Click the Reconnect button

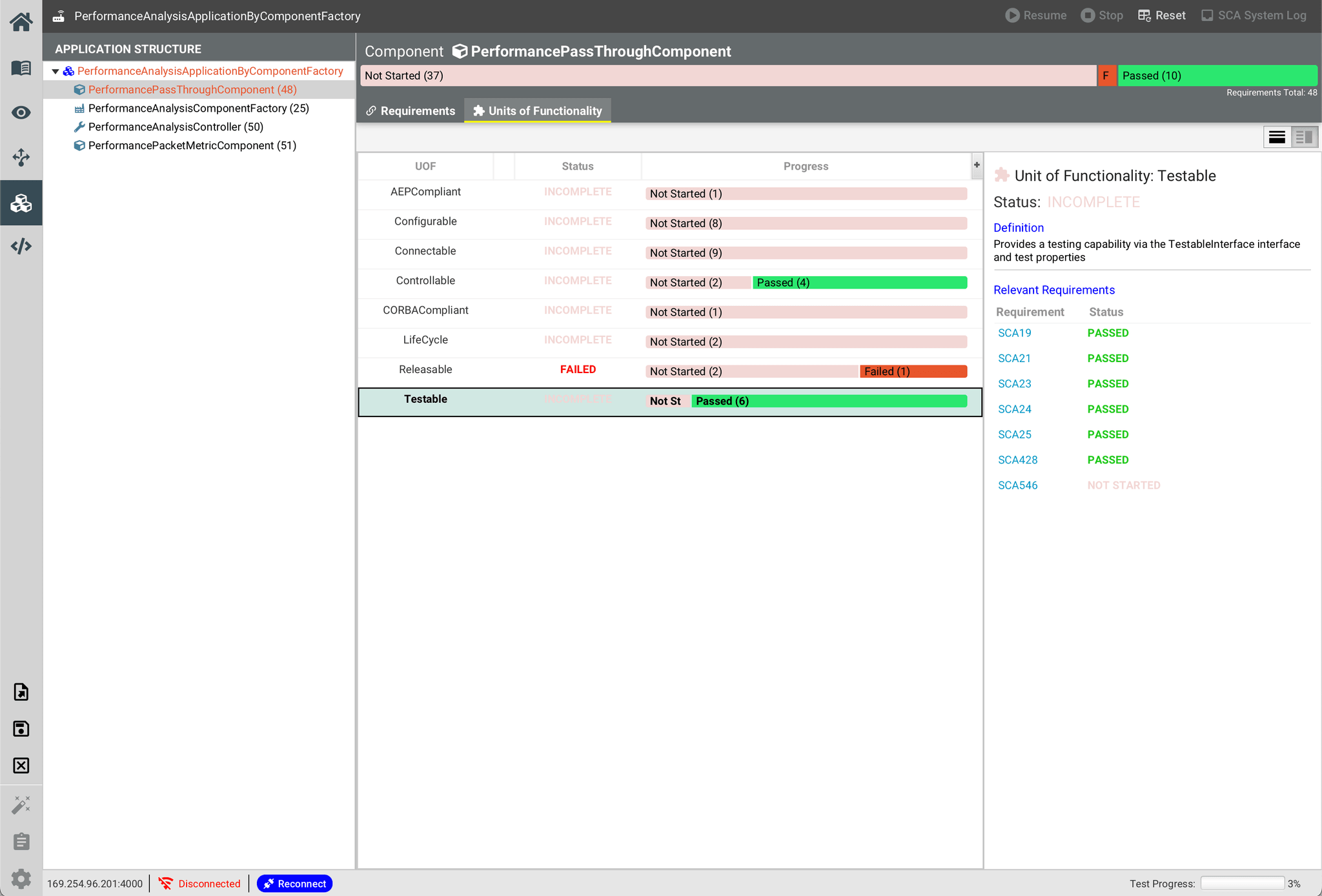click(x=294, y=883)
